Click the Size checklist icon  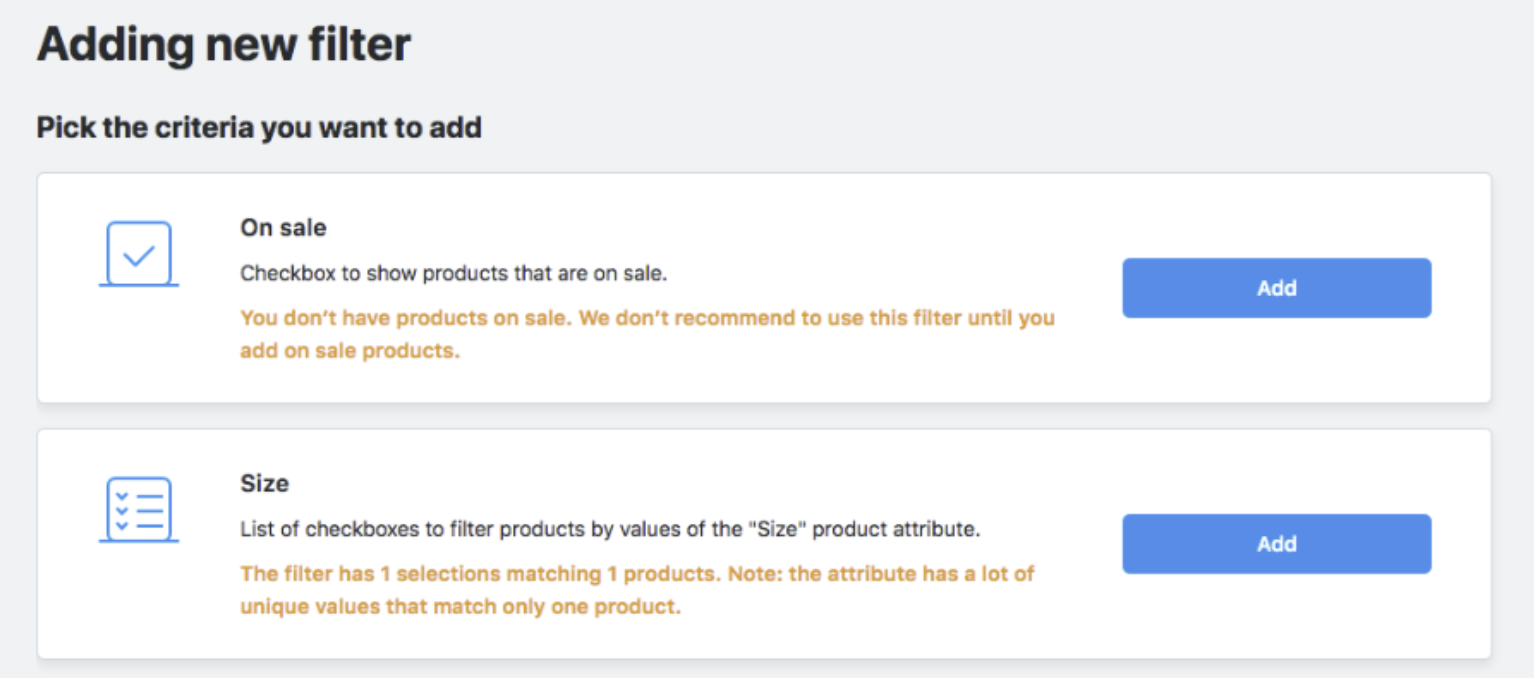click(139, 510)
